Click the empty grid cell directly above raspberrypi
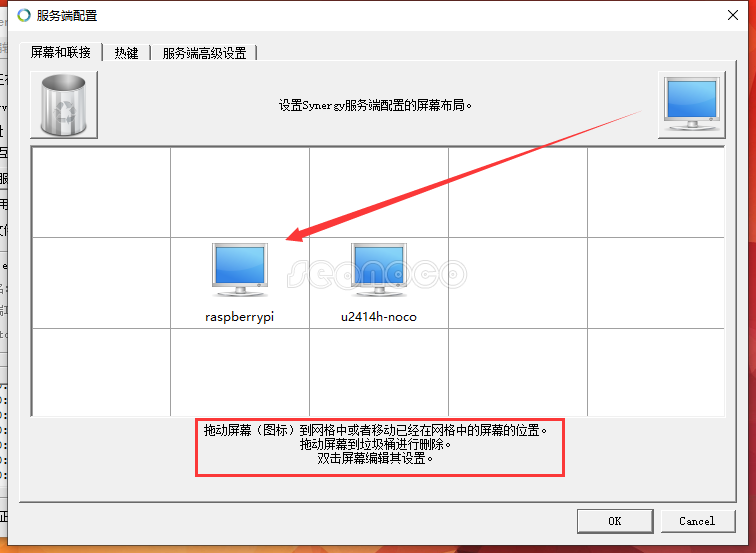 [239, 192]
